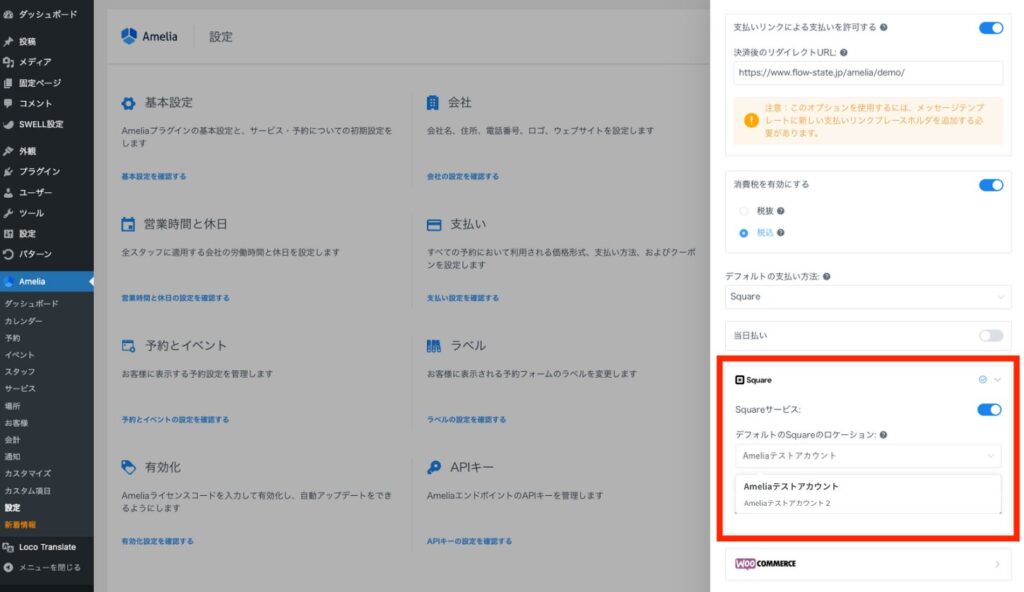Viewport: 1024px width, 592px height.
Task: Toggle the 消費税を有効にする switch
Action: 990,185
